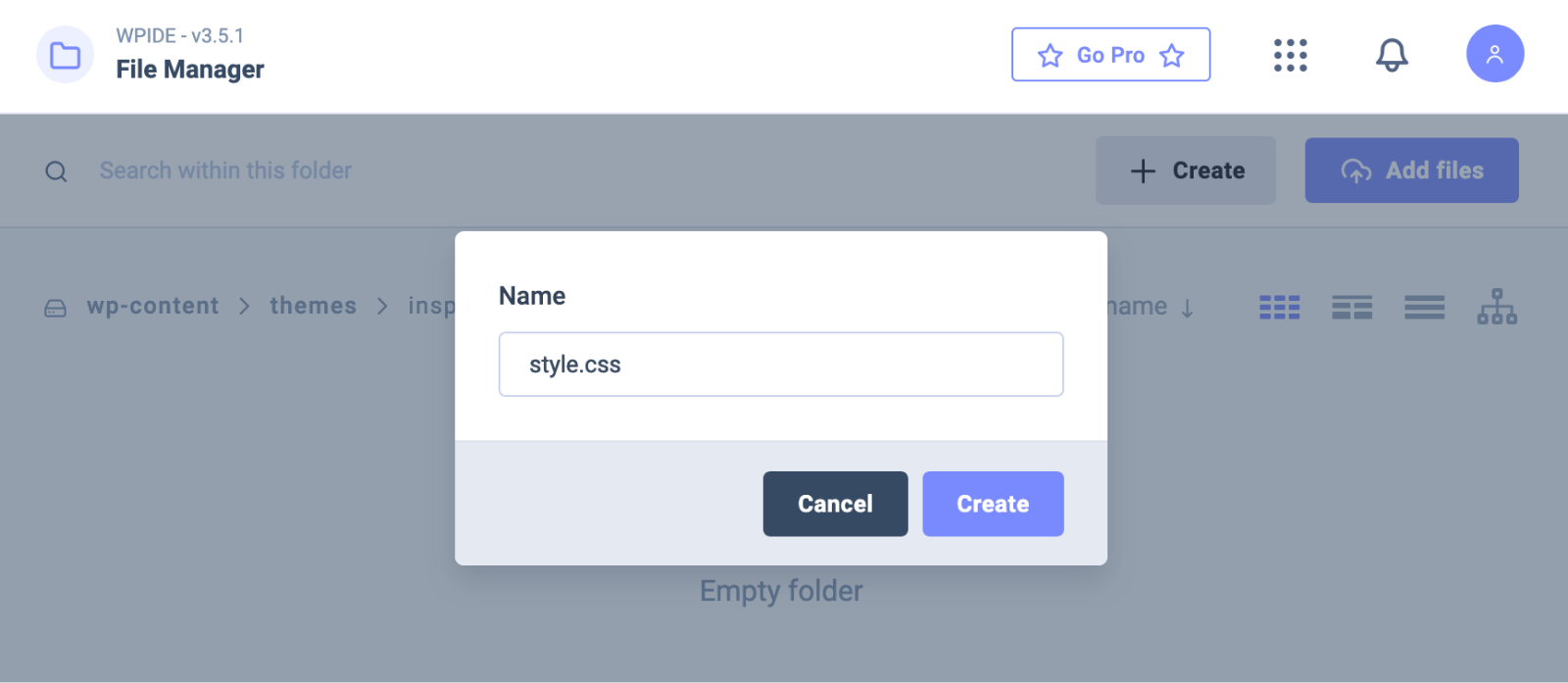
Task: Toggle the name sort order arrow
Action: (1187, 308)
